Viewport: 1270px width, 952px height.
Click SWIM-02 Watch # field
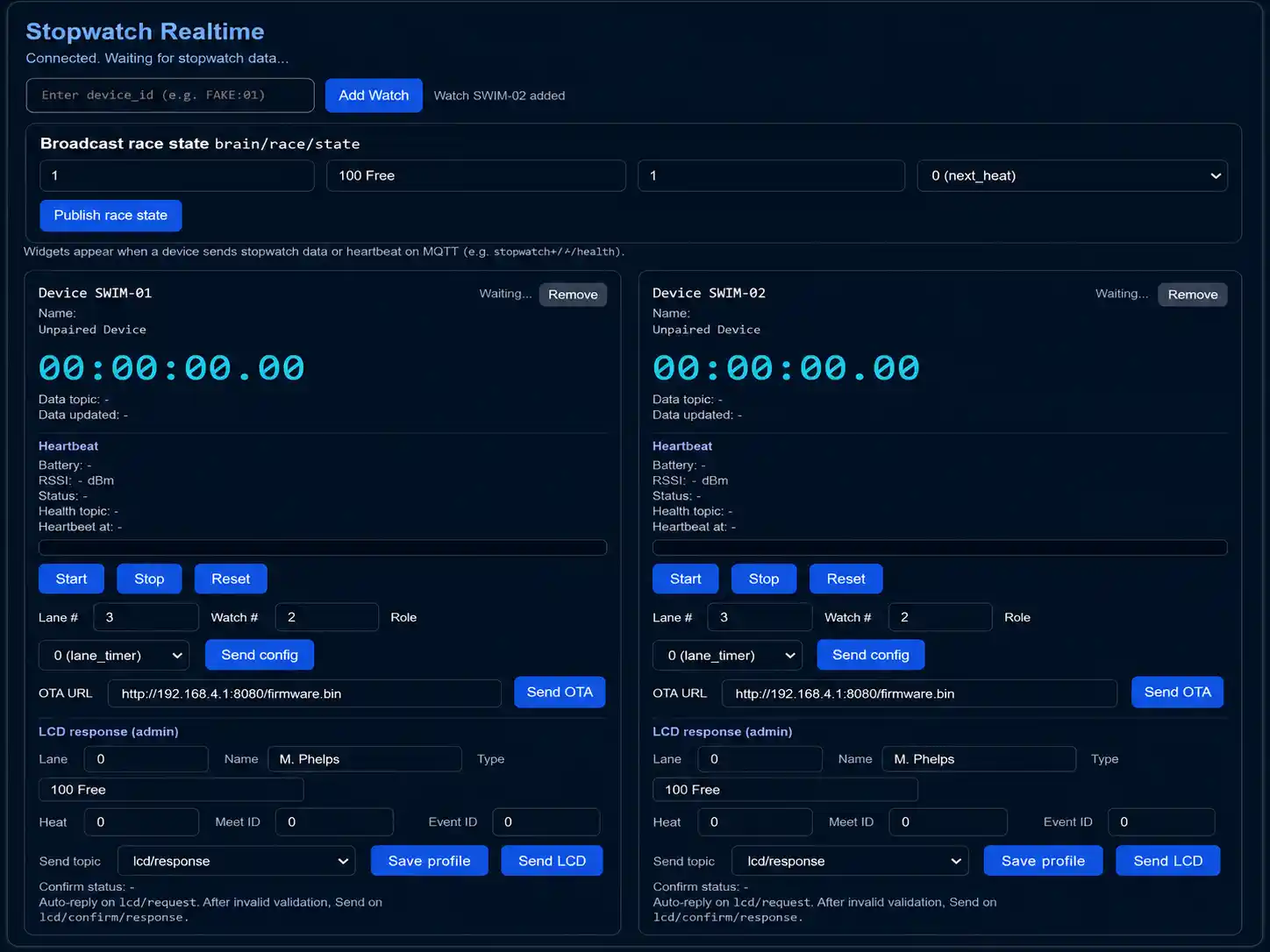[x=940, y=617]
